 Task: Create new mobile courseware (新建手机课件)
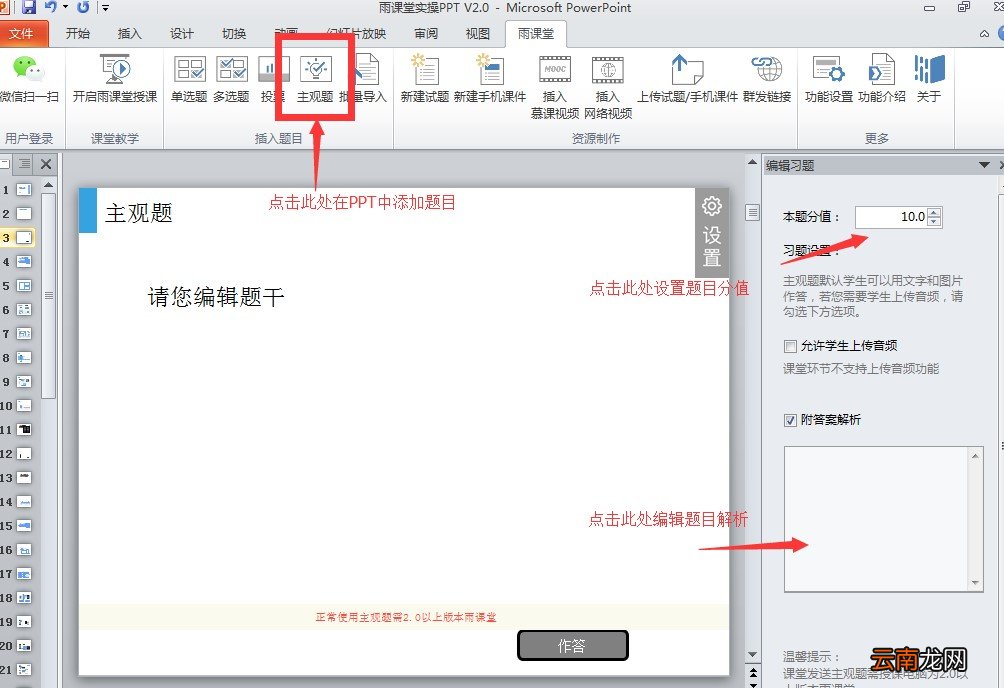490,78
